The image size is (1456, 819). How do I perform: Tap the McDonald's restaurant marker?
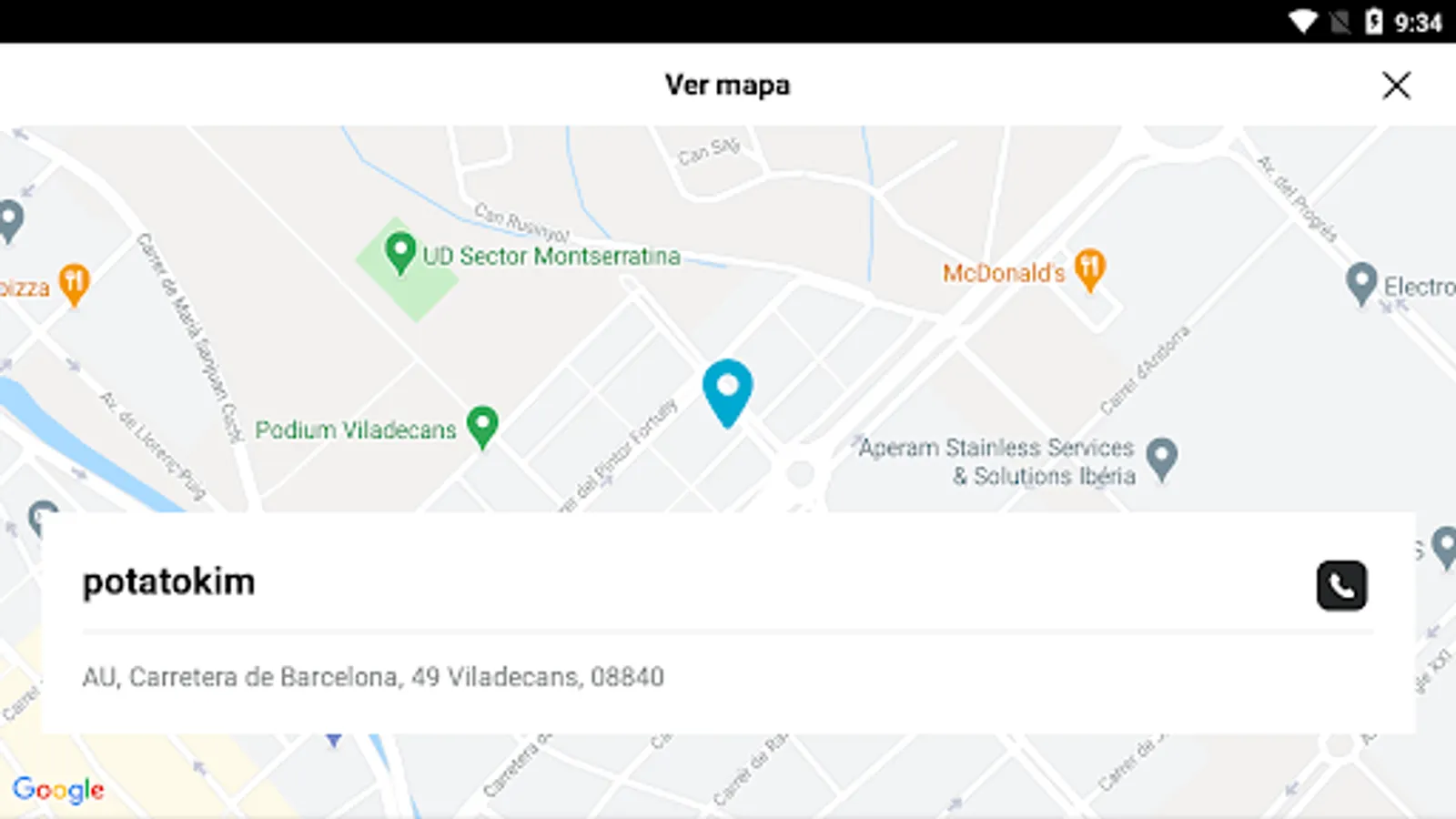tap(1089, 270)
